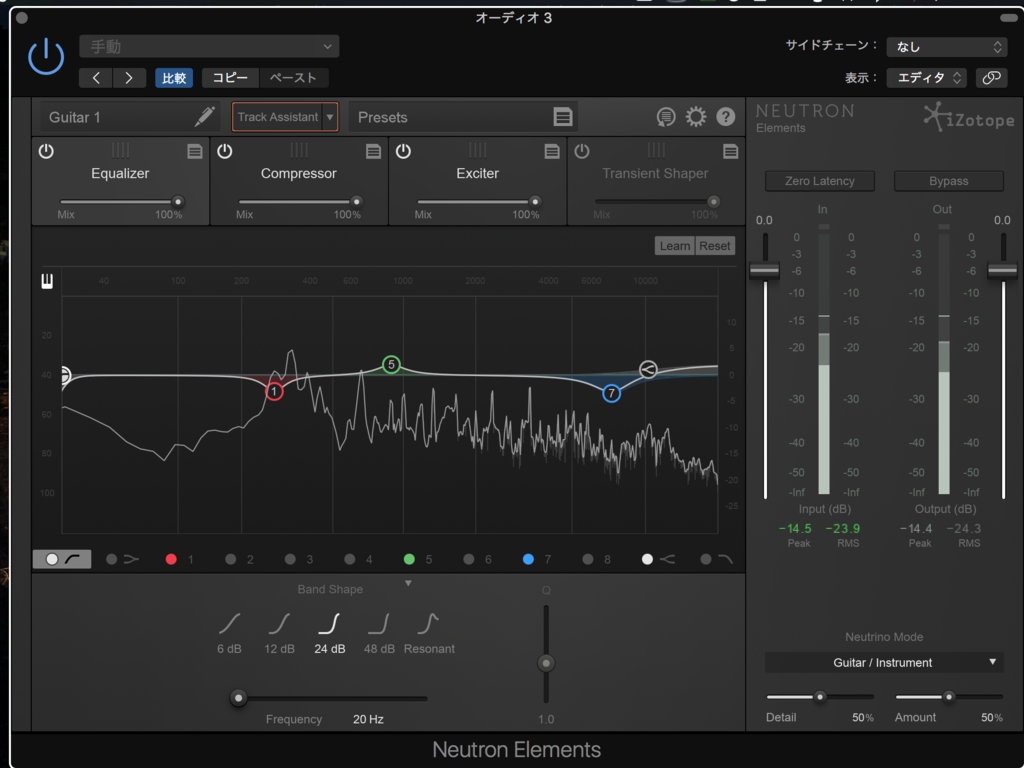Choose 24 dB filter slope shape
Viewport: 1024px width, 768px height.
[x=330, y=633]
